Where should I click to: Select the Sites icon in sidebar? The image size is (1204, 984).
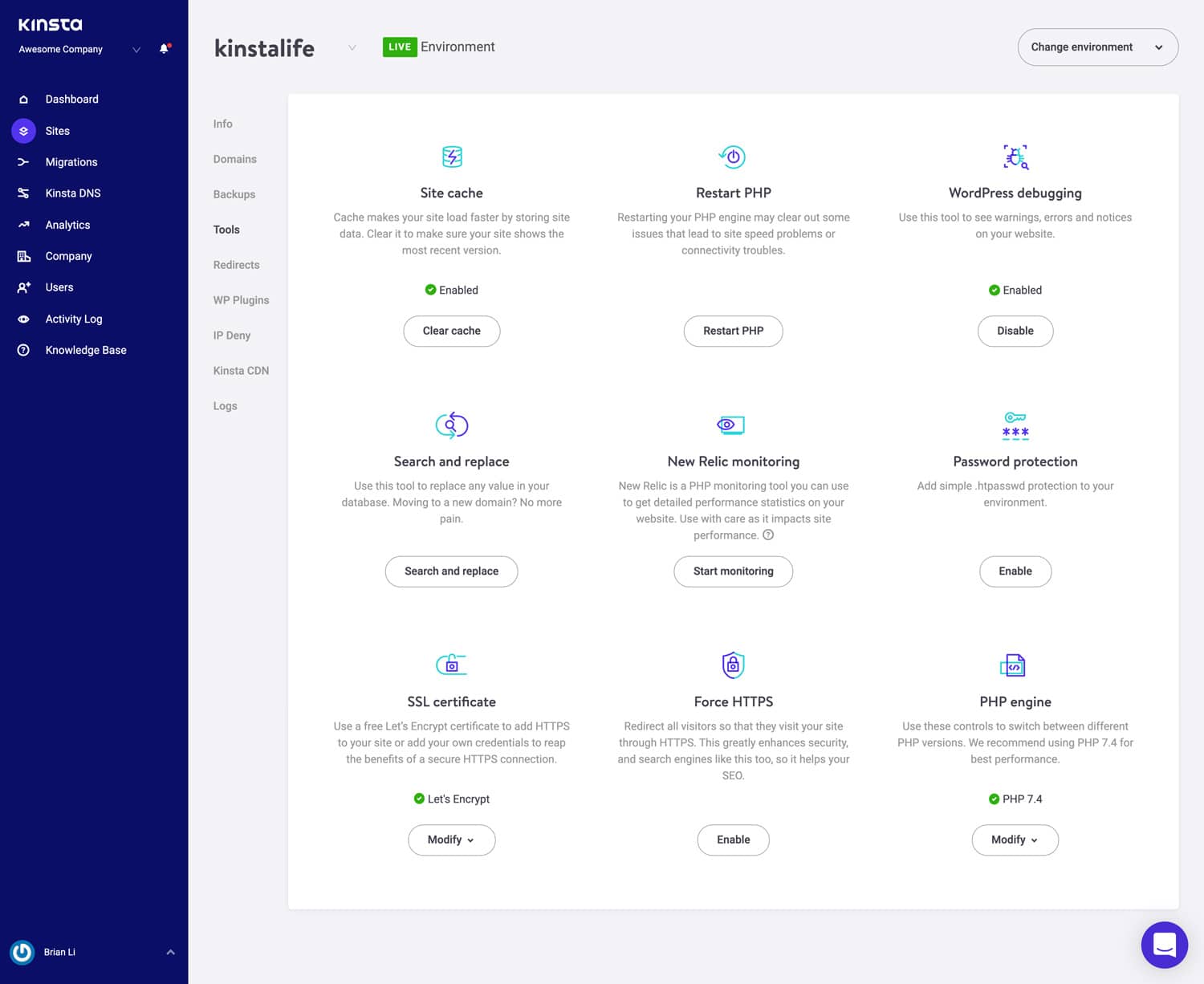22,131
